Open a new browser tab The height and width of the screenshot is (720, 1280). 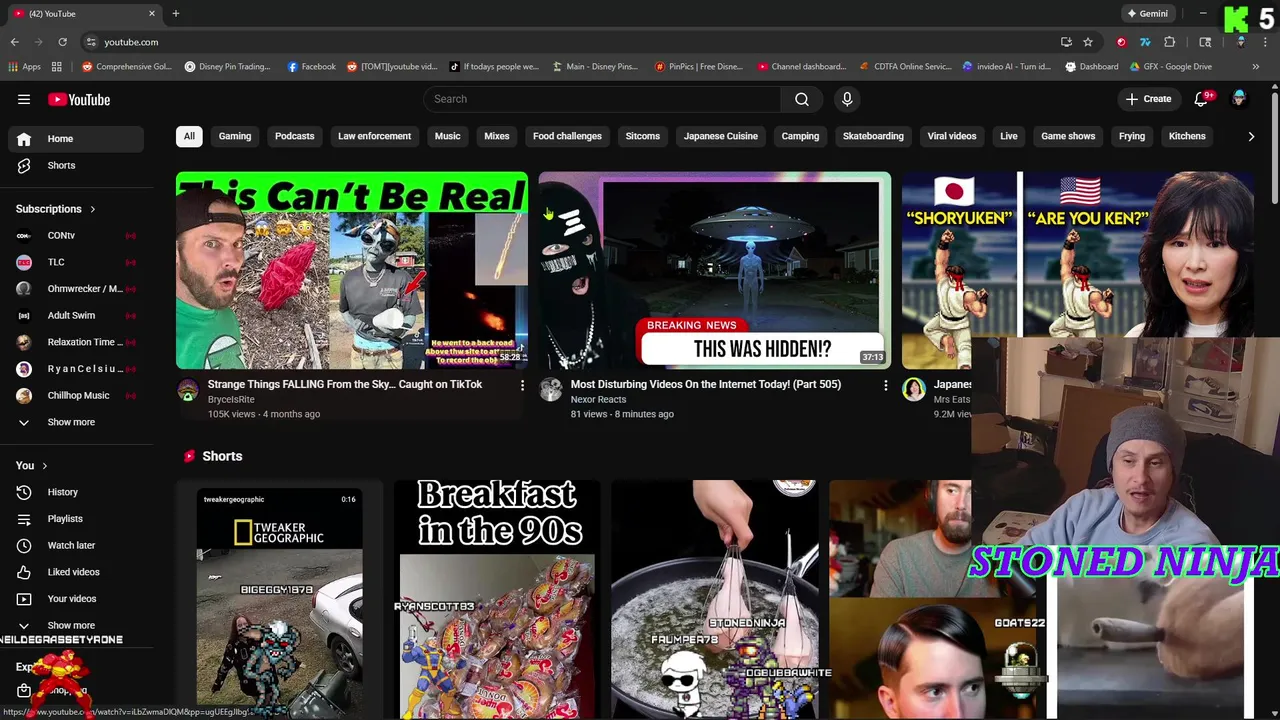[x=175, y=13]
